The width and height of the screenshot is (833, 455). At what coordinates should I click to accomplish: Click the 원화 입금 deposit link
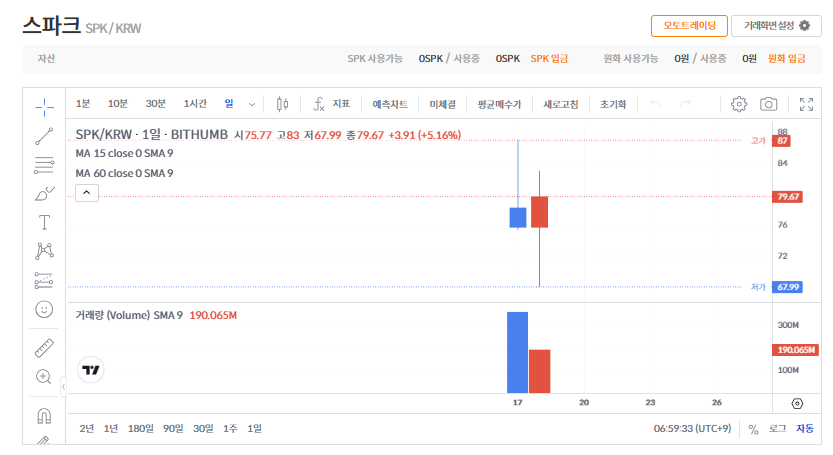[x=786, y=58]
